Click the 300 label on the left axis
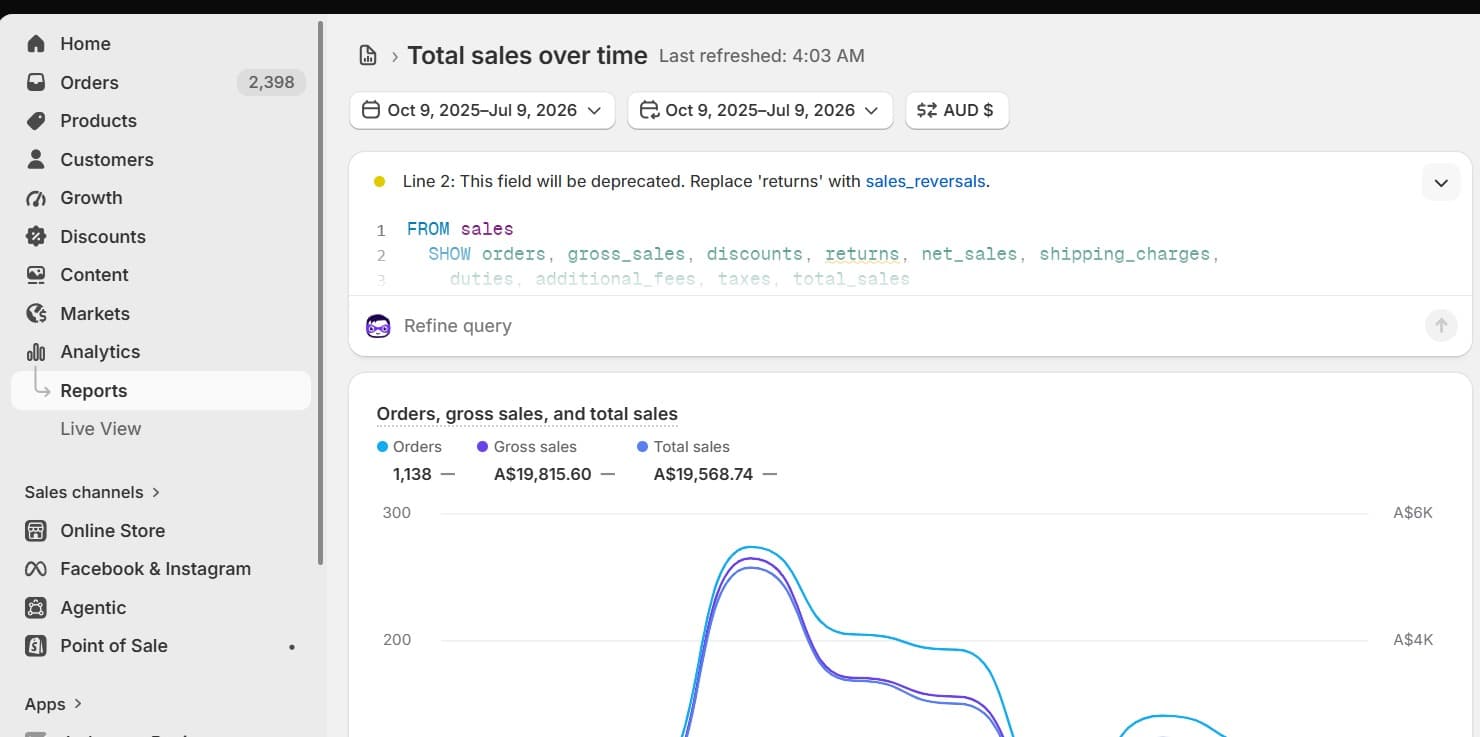The width and height of the screenshot is (1480, 737). (x=397, y=513)
